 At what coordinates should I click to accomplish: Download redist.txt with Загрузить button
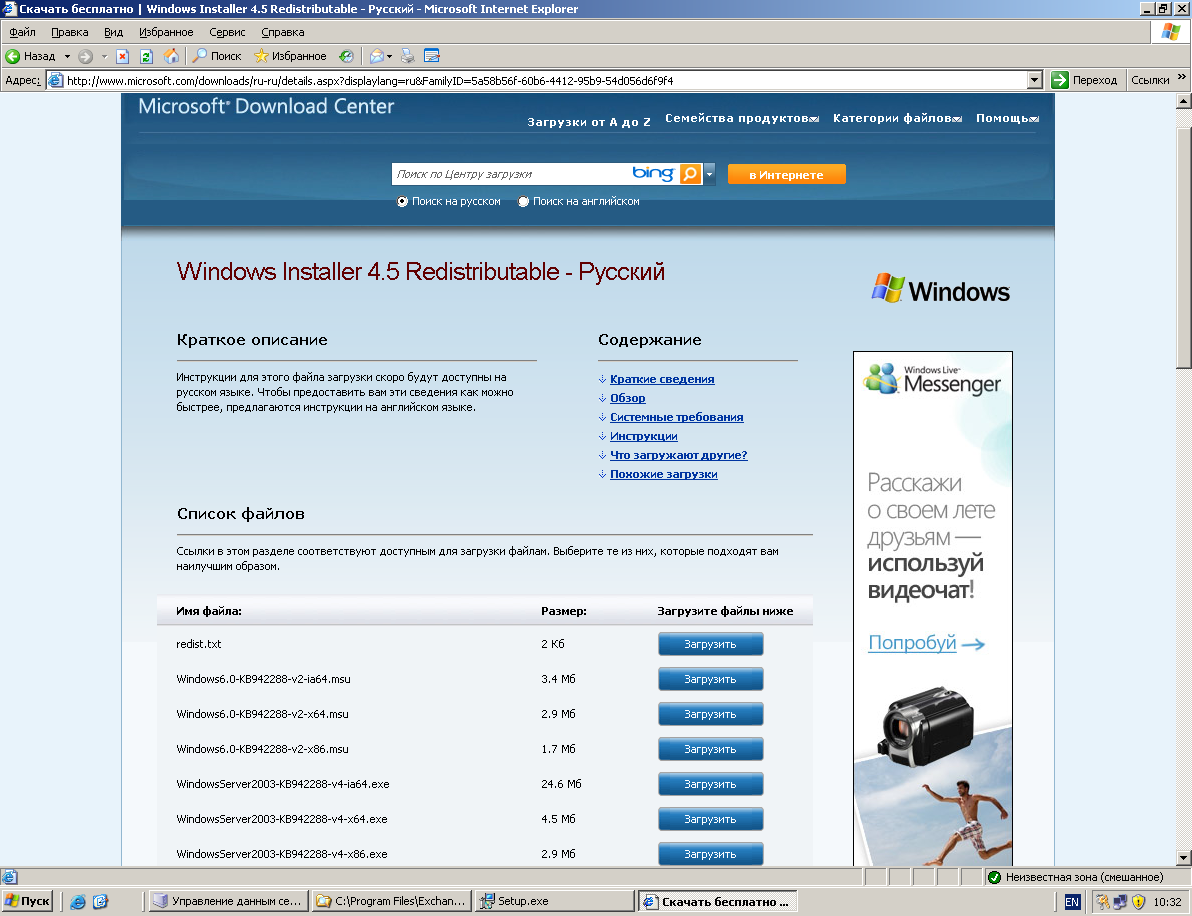pyautogui.click(x=710, y=644)
